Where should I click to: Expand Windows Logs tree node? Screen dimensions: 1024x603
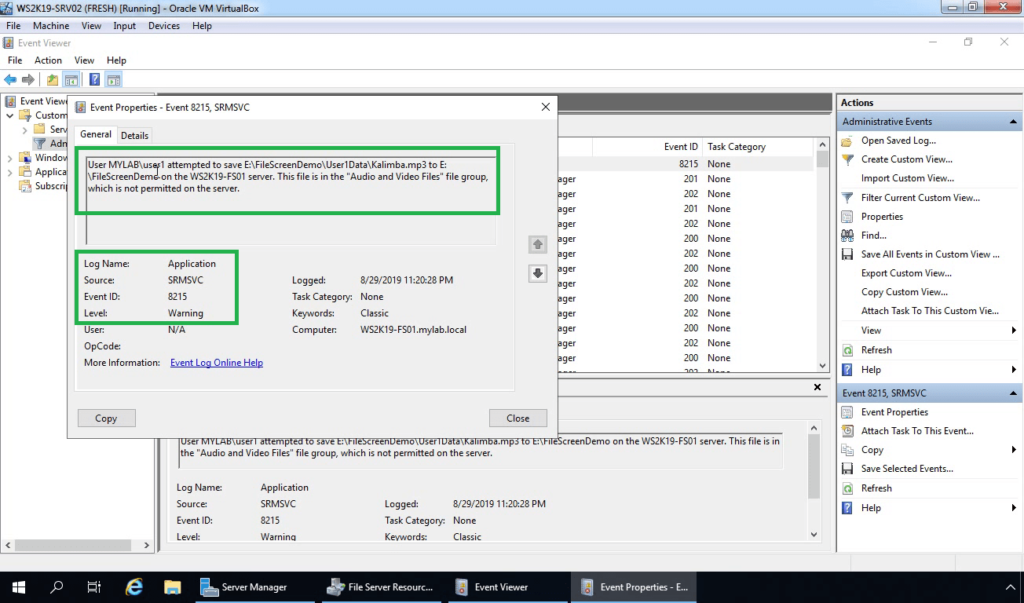coord(10,158)
